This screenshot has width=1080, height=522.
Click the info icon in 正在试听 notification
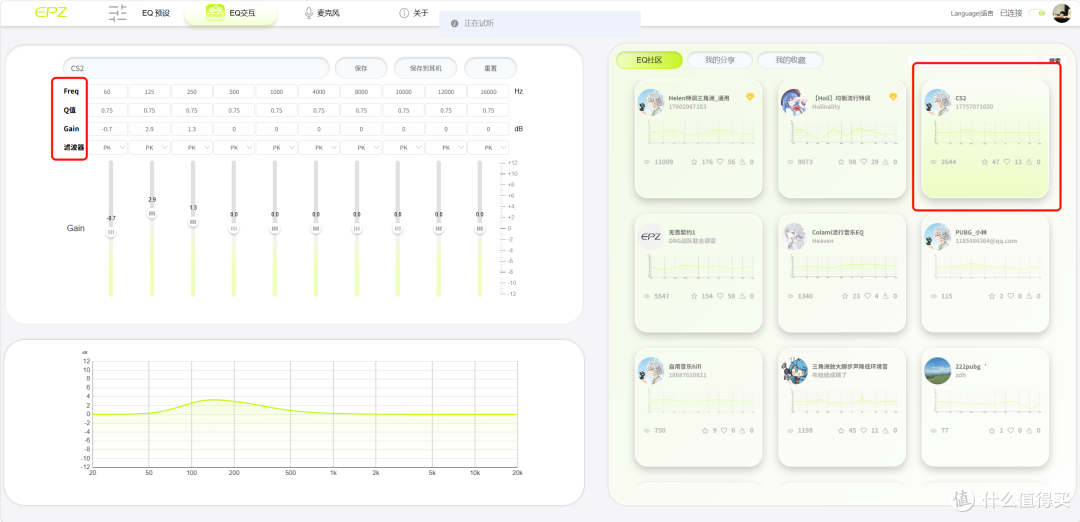tap(454, 23)
